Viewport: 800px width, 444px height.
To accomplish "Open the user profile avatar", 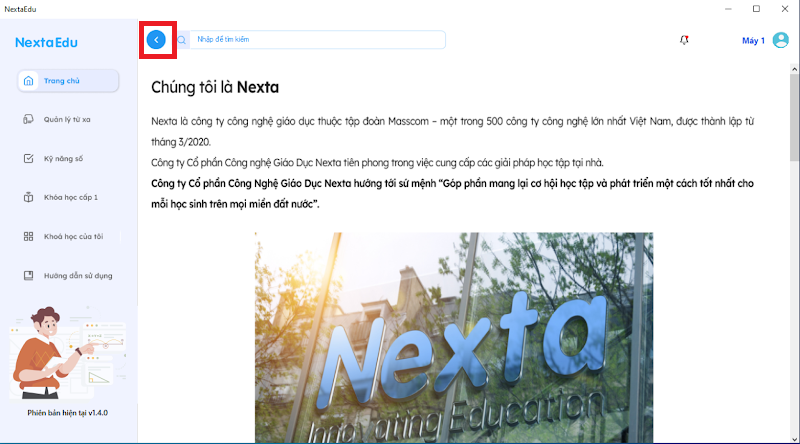I will tap(781, 40).
